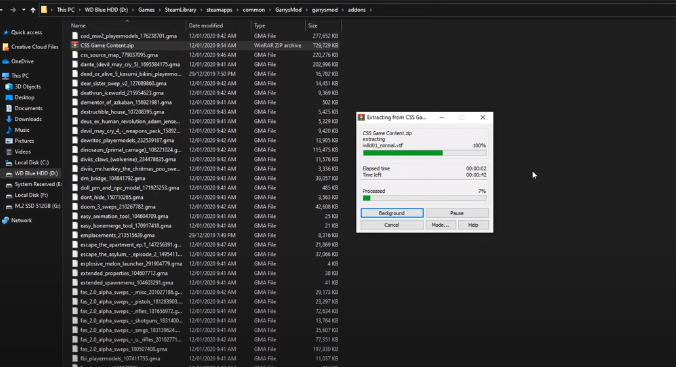Click the folder icon in the address bar

(x=44, y=9)
